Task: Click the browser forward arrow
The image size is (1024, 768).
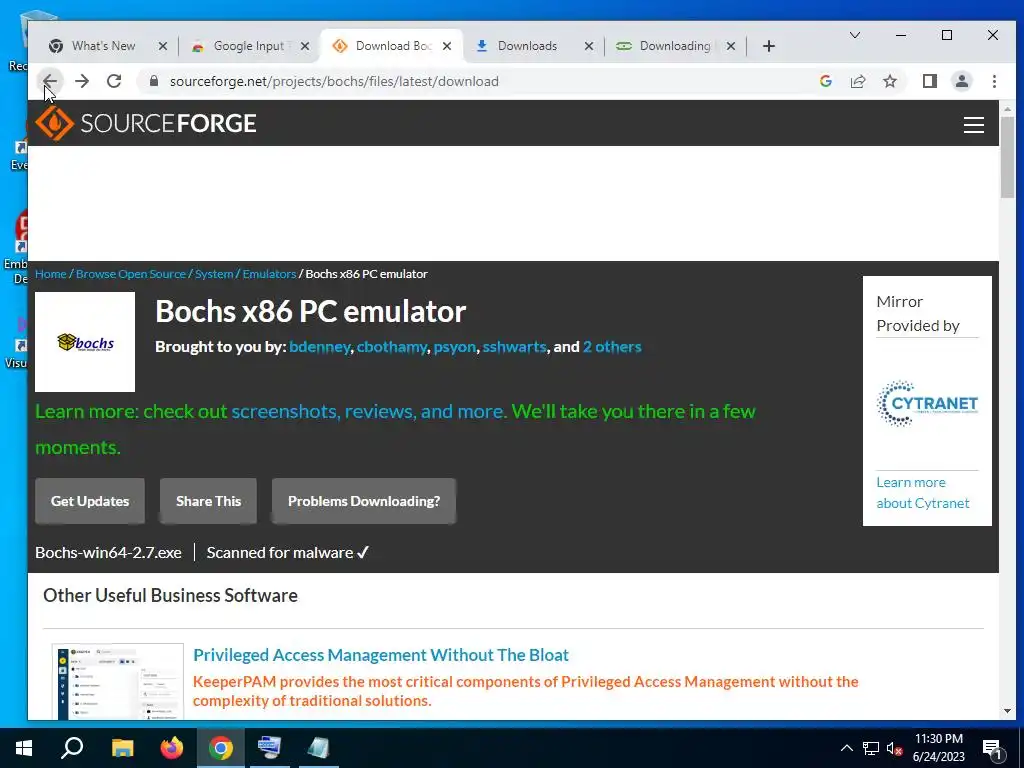Action: 82,81
